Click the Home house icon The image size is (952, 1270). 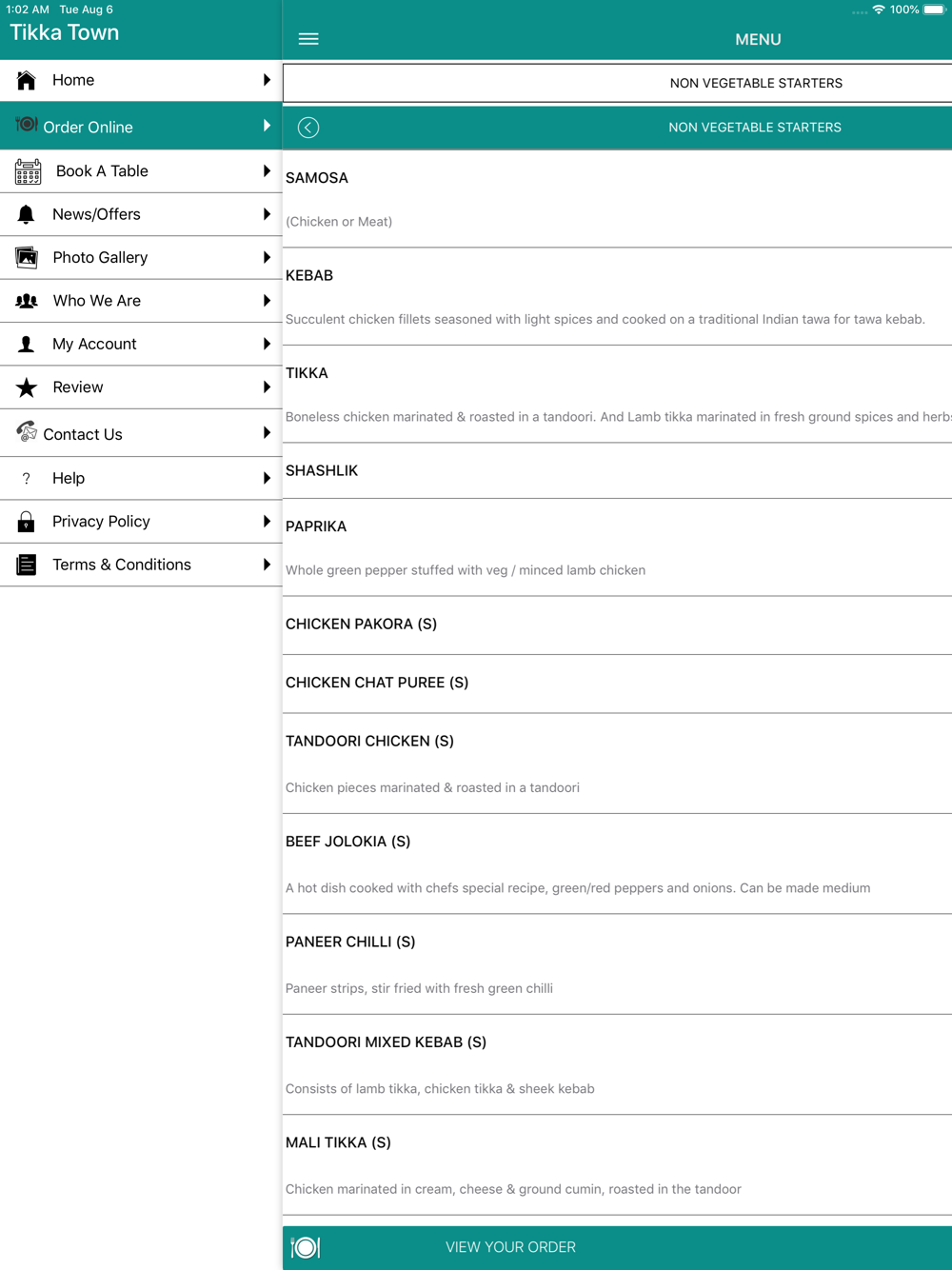point(27,80)
